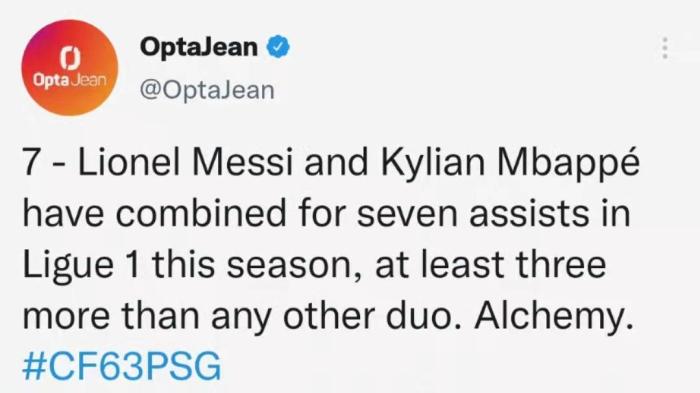Click the word 'for' in second line
This screenshot has height=393, width=700.
tap(322, 212)
